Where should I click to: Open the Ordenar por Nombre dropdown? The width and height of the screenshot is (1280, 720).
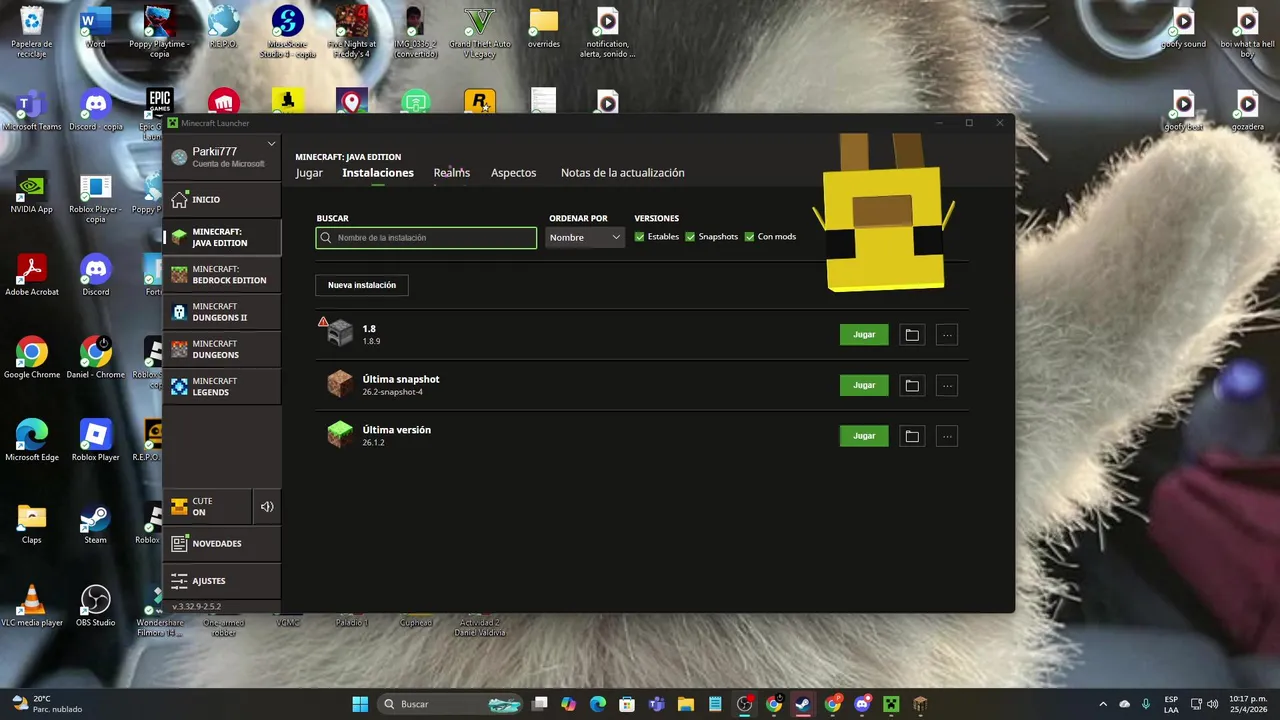(x=585, y=237)
